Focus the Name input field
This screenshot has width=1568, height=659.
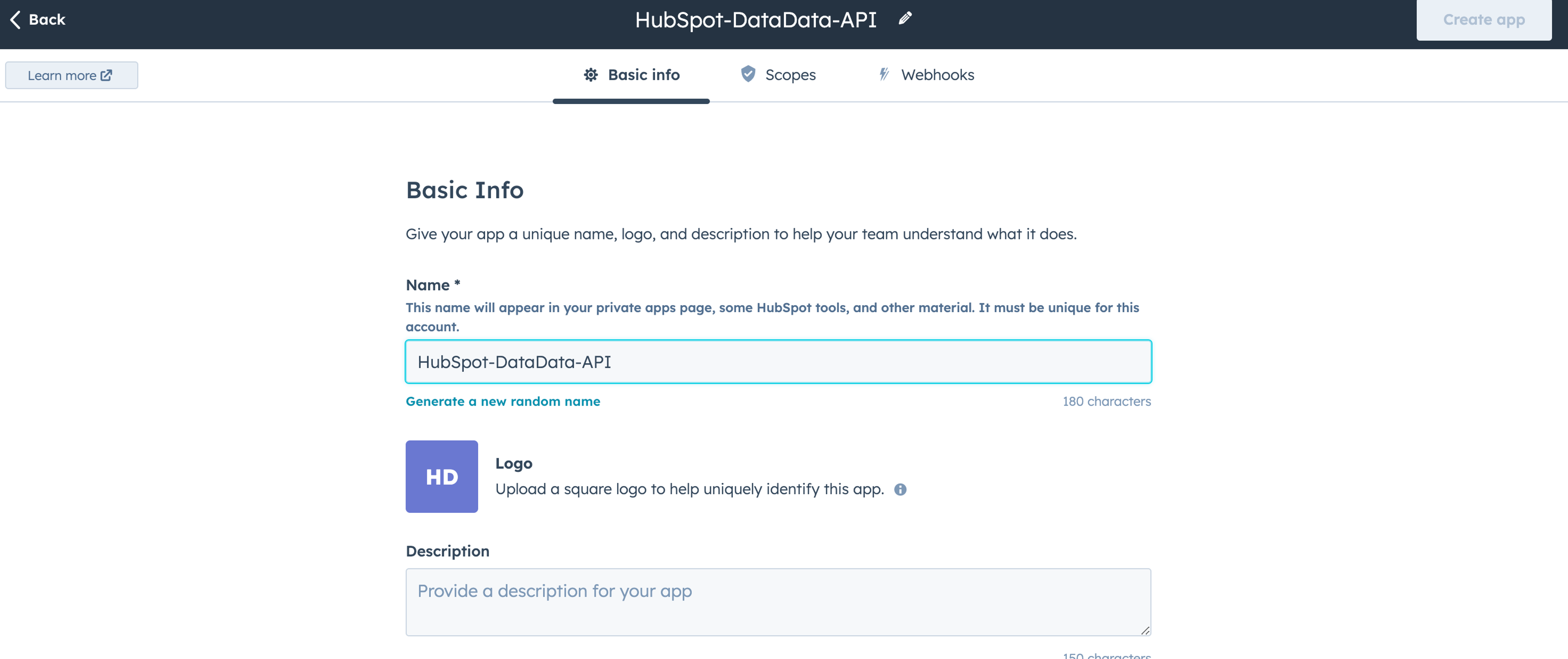coord(778,362)
